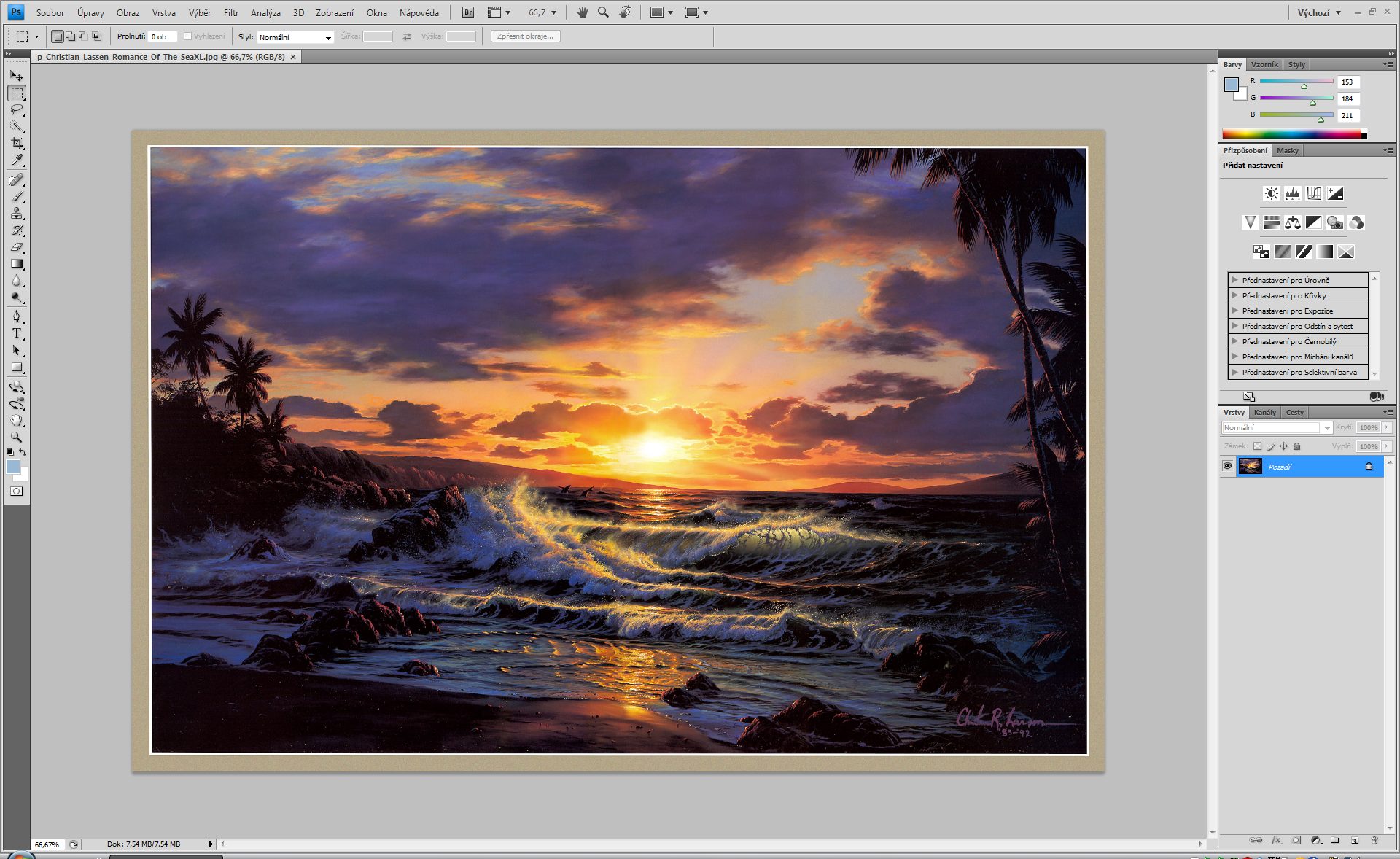Select the Clone Stamp tool
This screenshot has width=1400, height=859.
(17, 214)
